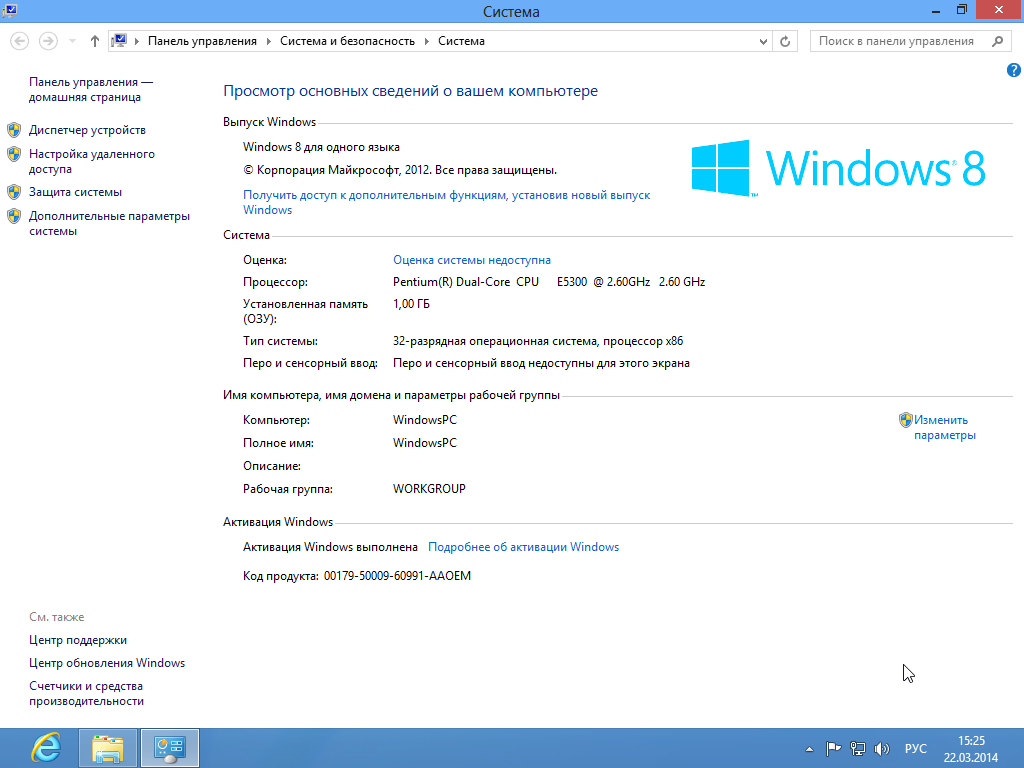
Task: Open the Action Center flag icon
Action: [833, 748]
